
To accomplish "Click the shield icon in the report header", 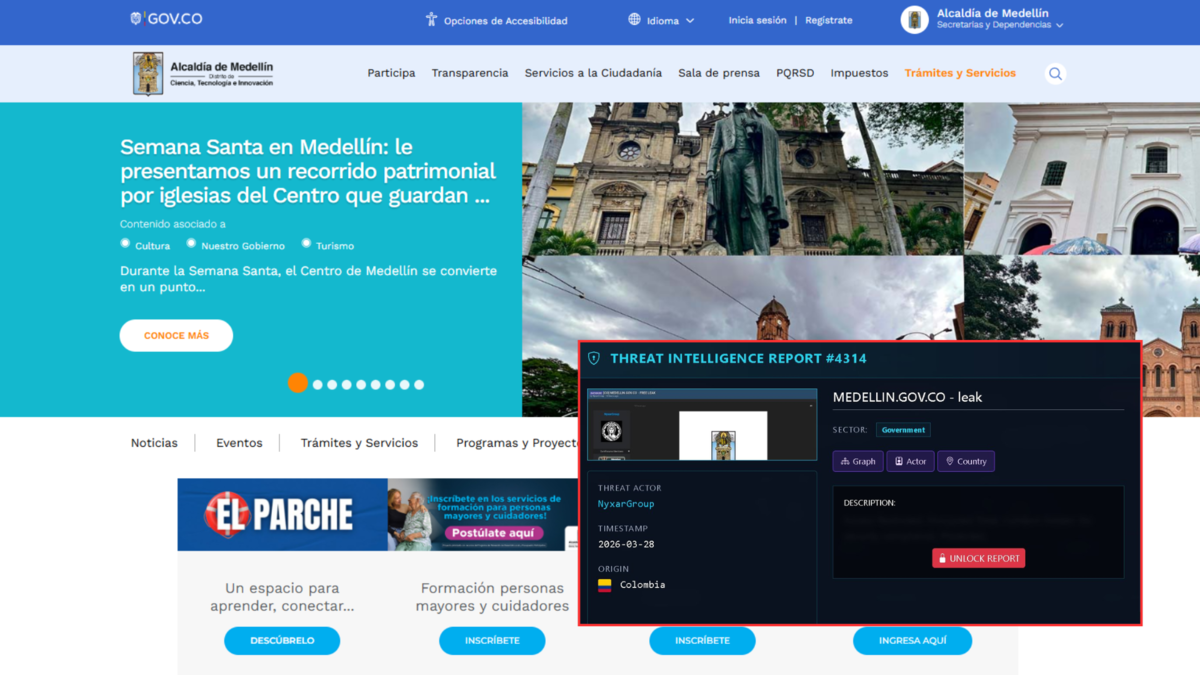I will (x=596, y=358).
